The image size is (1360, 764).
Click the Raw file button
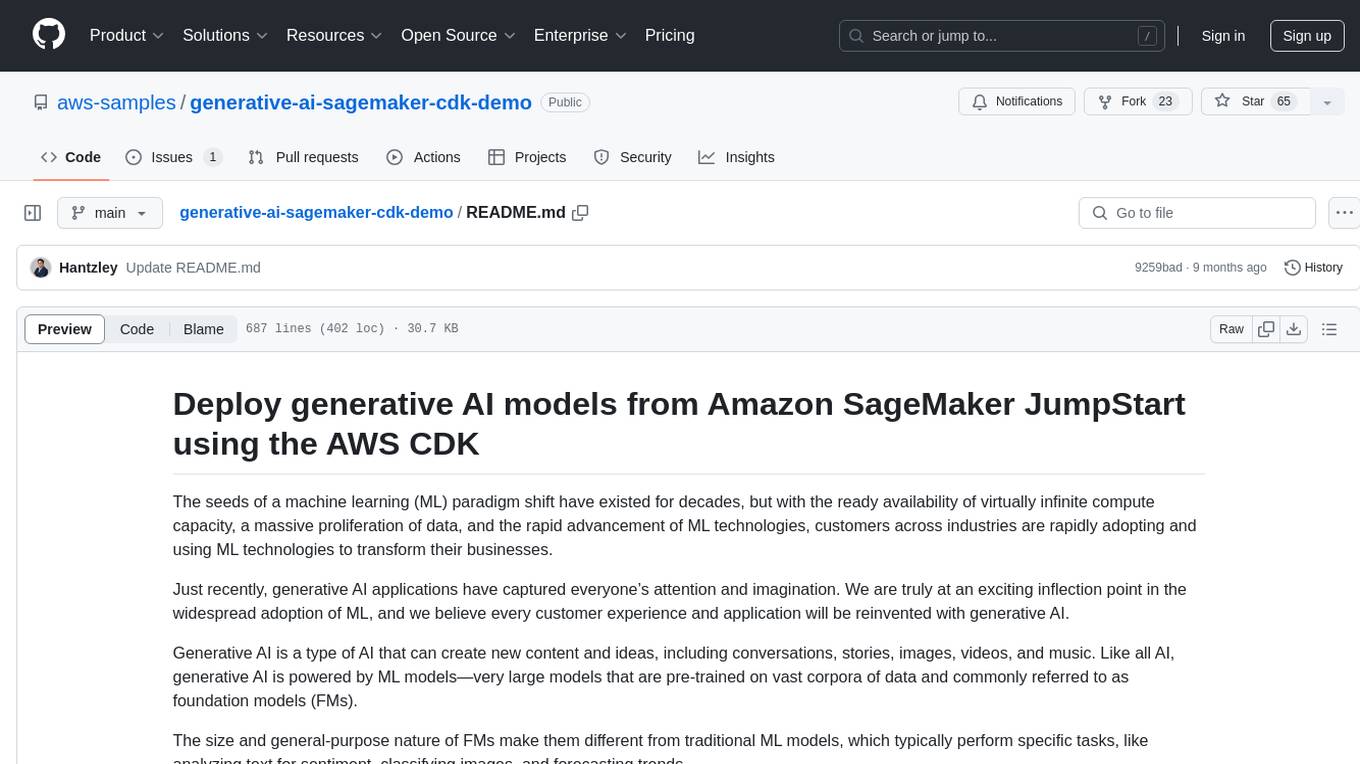(x=1231, y=329)
